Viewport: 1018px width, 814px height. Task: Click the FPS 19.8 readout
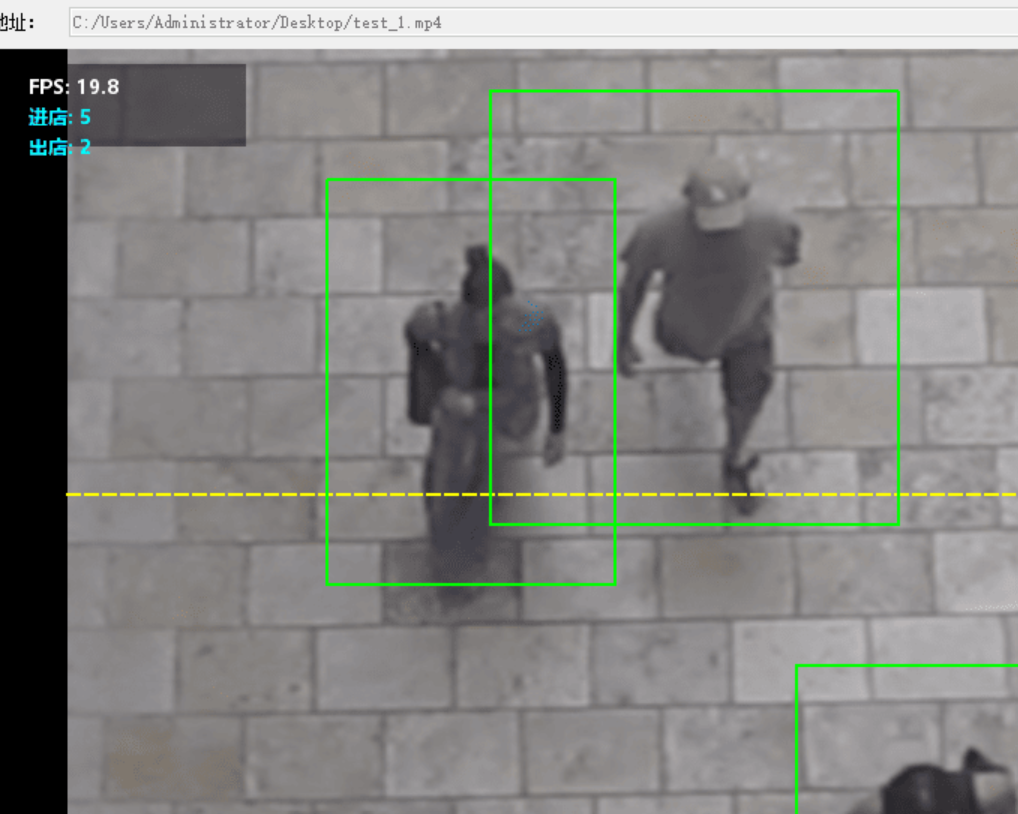click(74, 87)
